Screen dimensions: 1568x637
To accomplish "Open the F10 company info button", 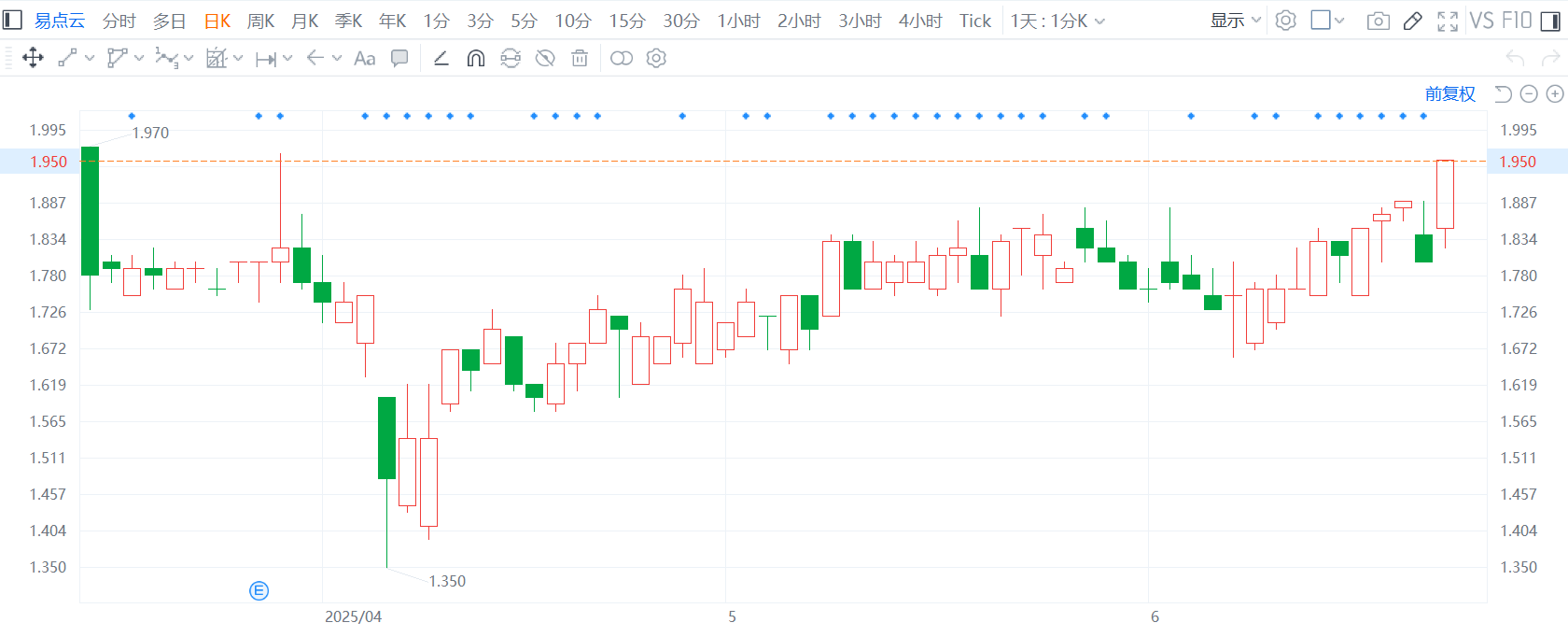I will point(1517,21).
